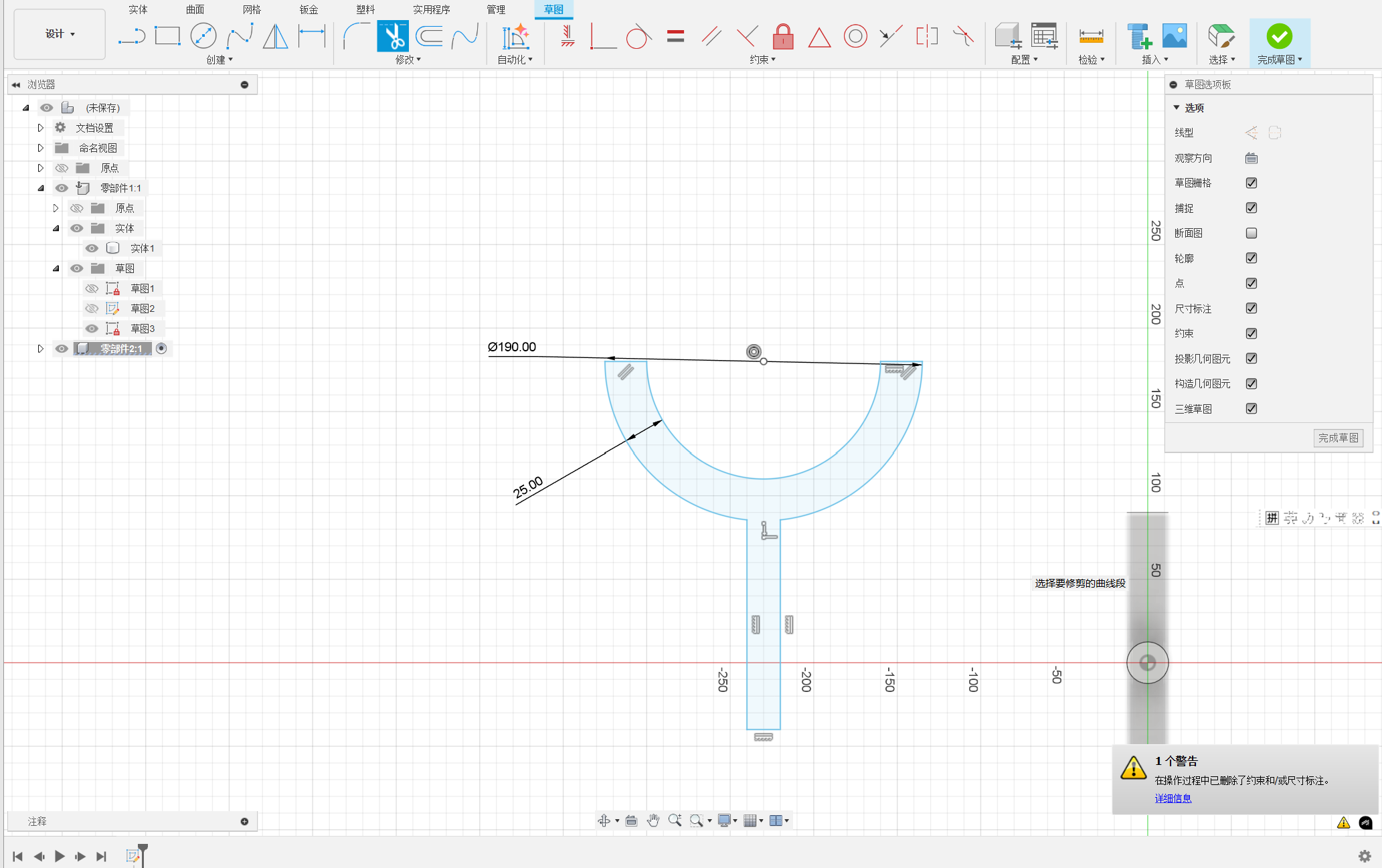The width and height of the screenshot is (1382, 868).
Task: Click the green Finish Sketch checkmark
Action: tap(1279, 35)
